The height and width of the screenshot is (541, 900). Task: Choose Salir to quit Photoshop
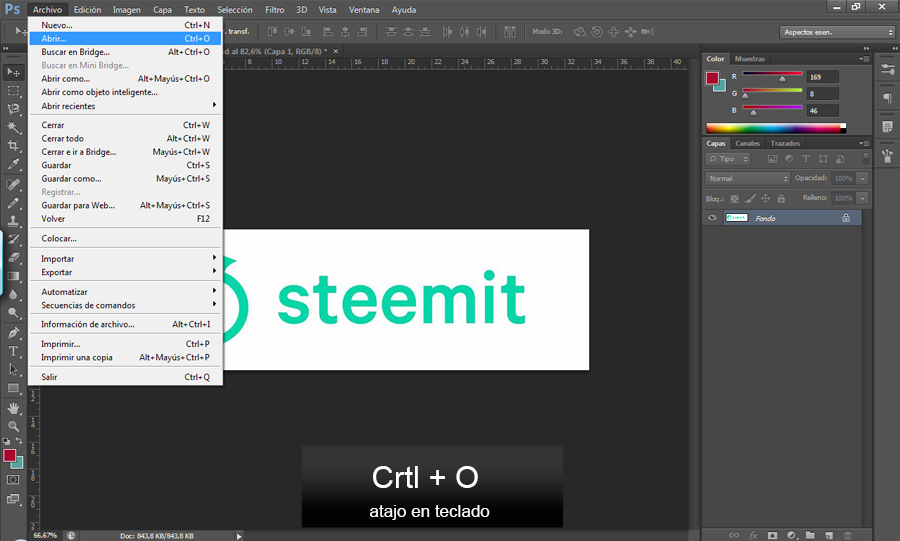click(x=126, y=377)
